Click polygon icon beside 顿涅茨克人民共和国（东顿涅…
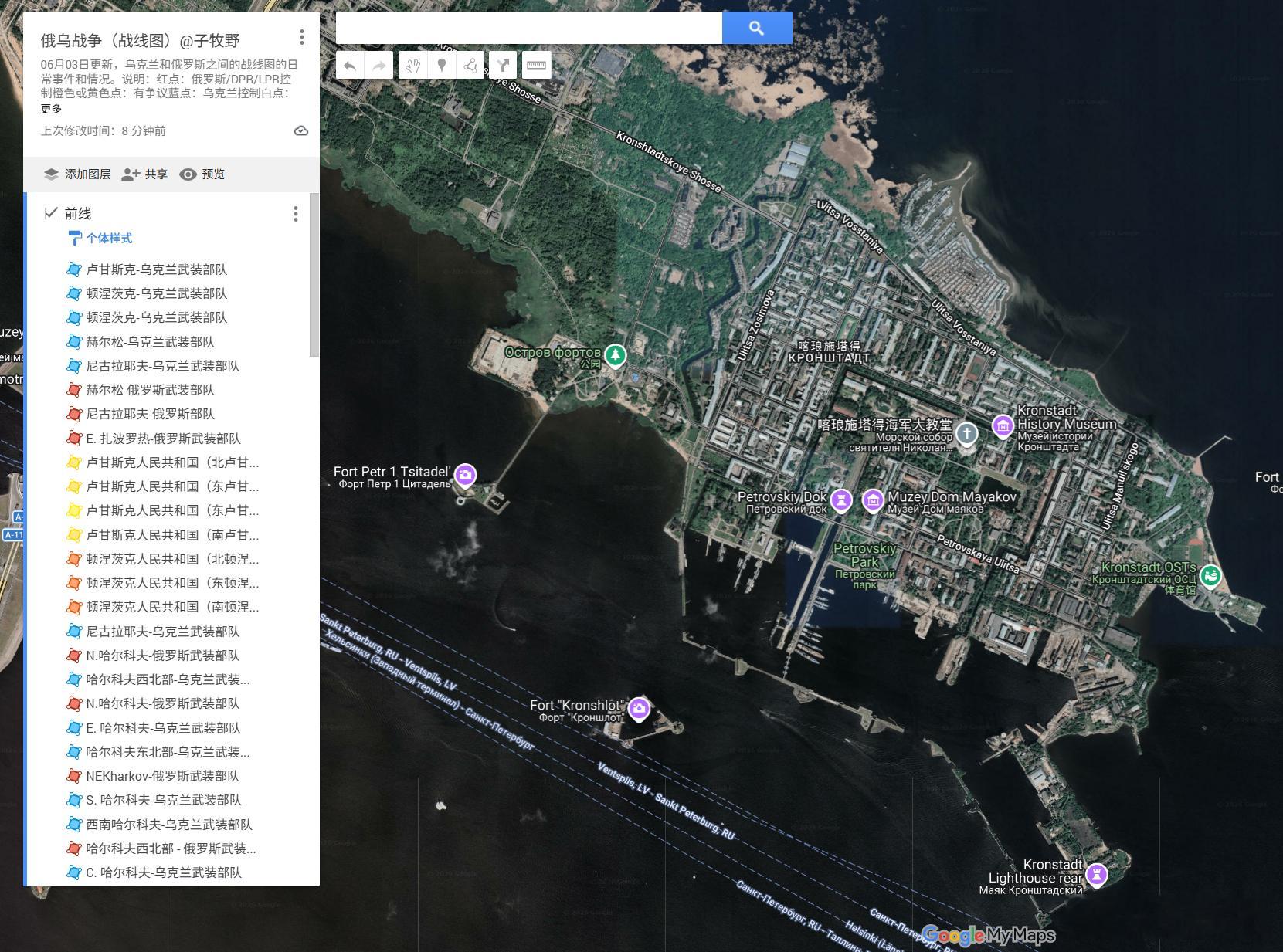 [x=74, y=583]
